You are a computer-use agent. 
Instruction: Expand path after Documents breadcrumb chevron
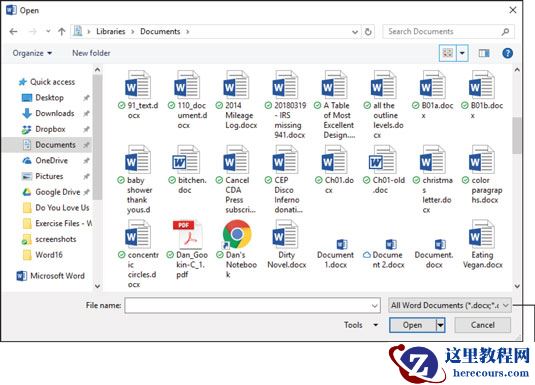pos(187,32)
